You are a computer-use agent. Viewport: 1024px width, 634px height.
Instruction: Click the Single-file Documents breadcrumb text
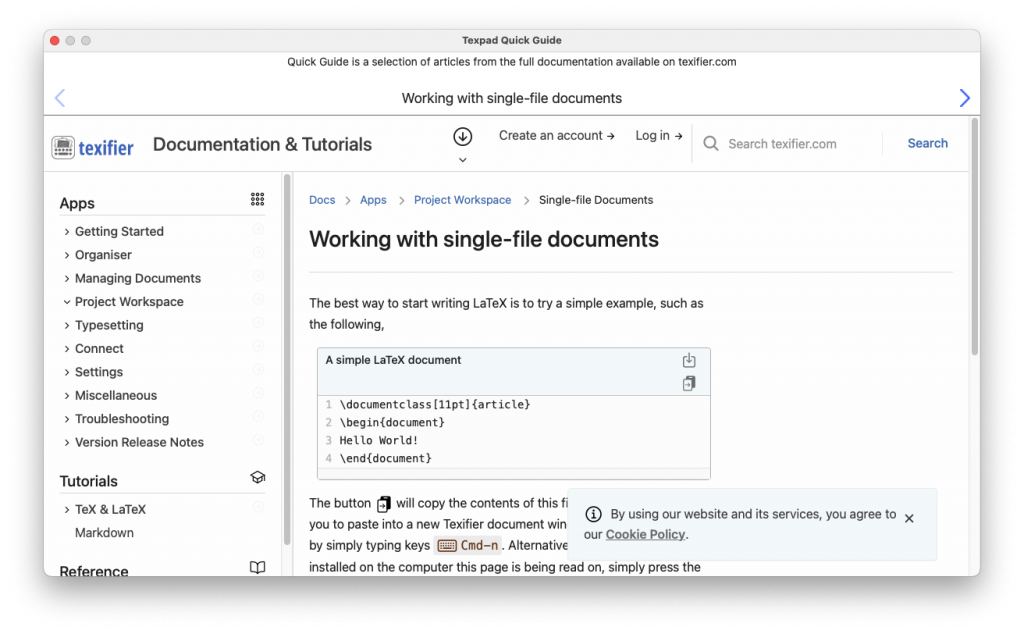coord(596,200)
